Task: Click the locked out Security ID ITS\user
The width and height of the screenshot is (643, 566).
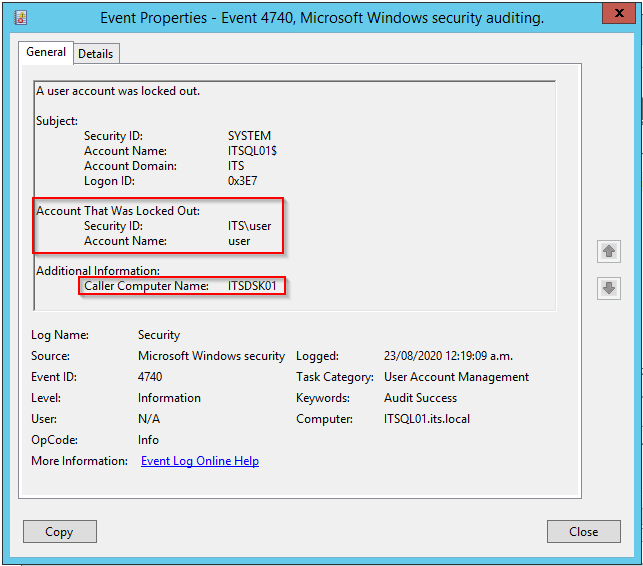Action: [x=249, y=226]
